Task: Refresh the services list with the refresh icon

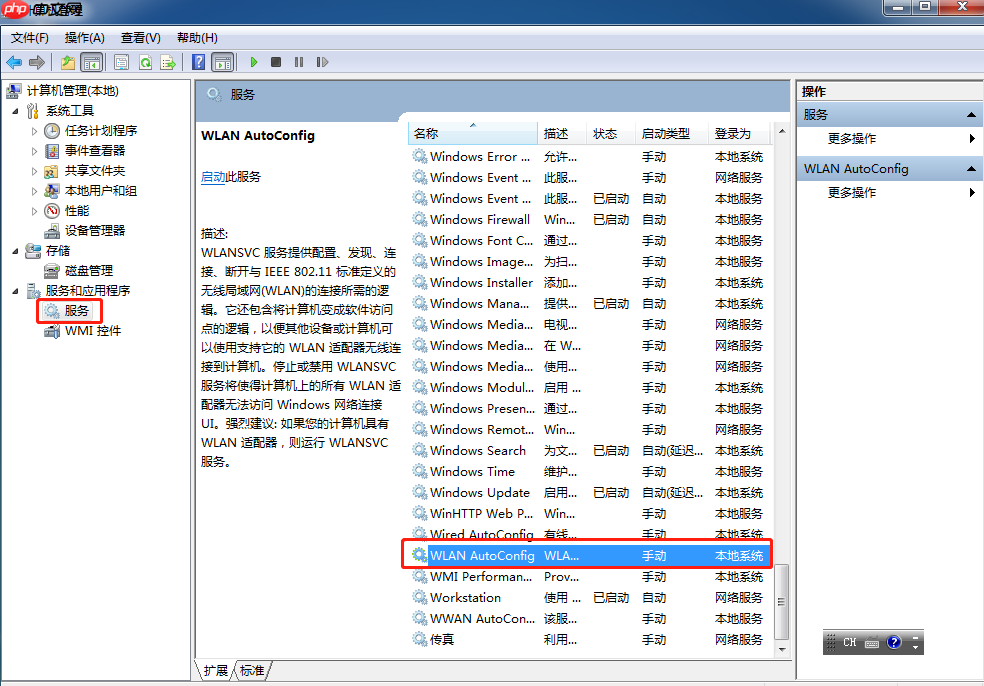Action: click(x=145, y=61)
